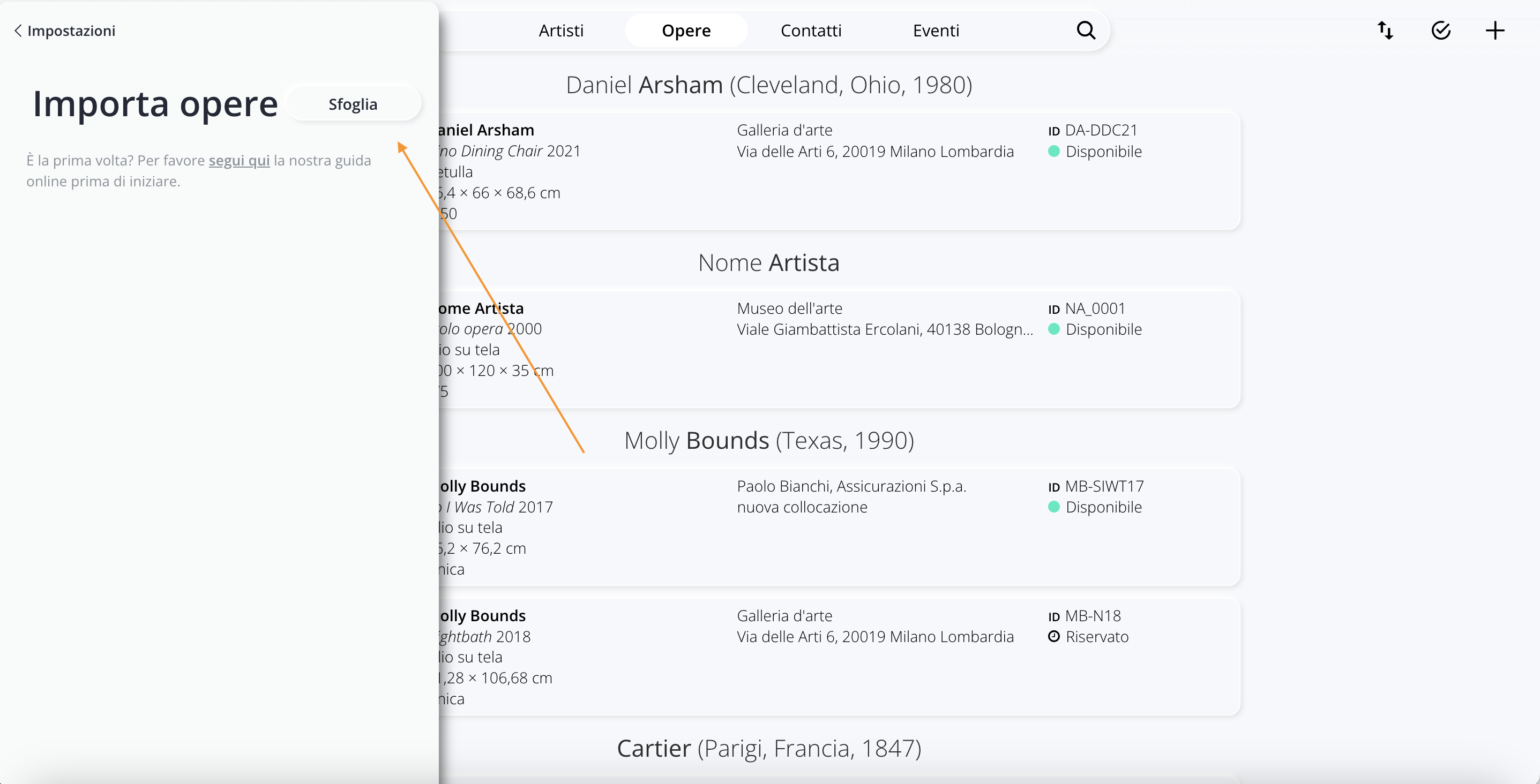
Task: Click green Disponibile dot for MB-SIWT17
Action: 1054,507
